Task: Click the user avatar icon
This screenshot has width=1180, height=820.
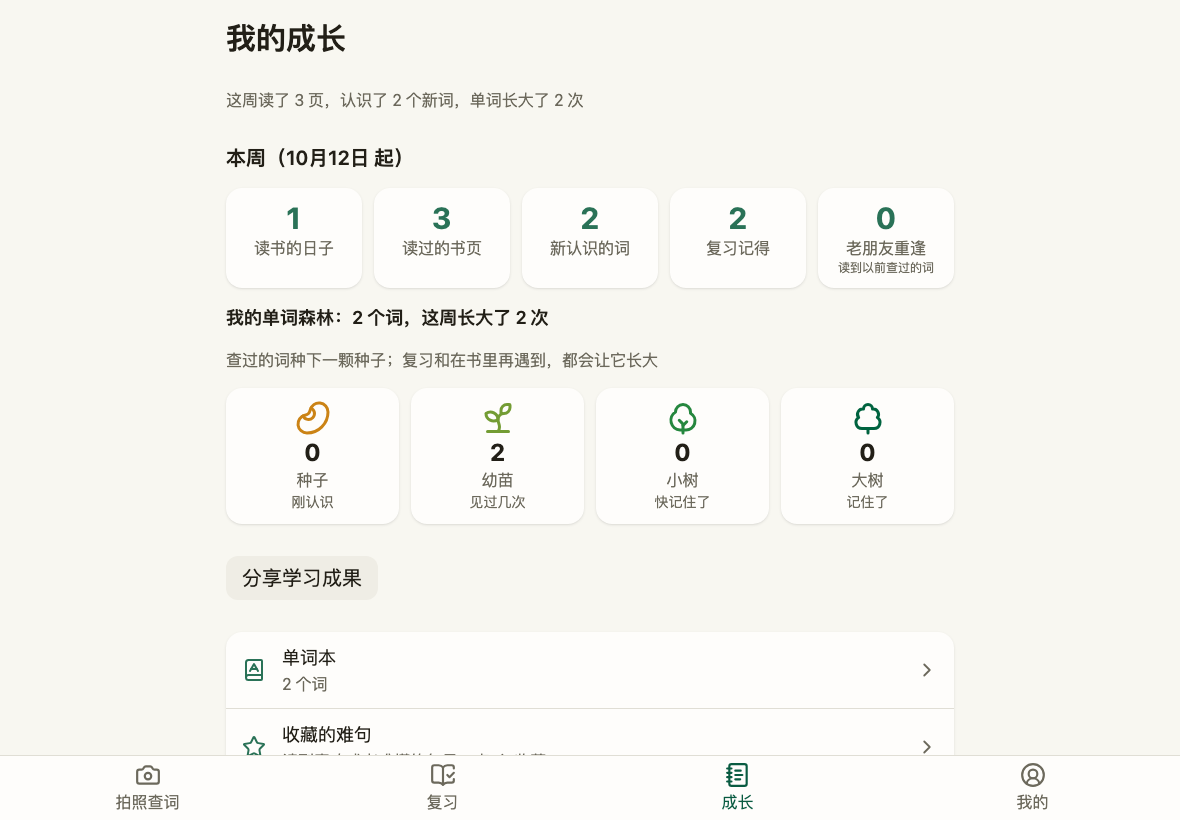Action: click(x=1032, y=775)
